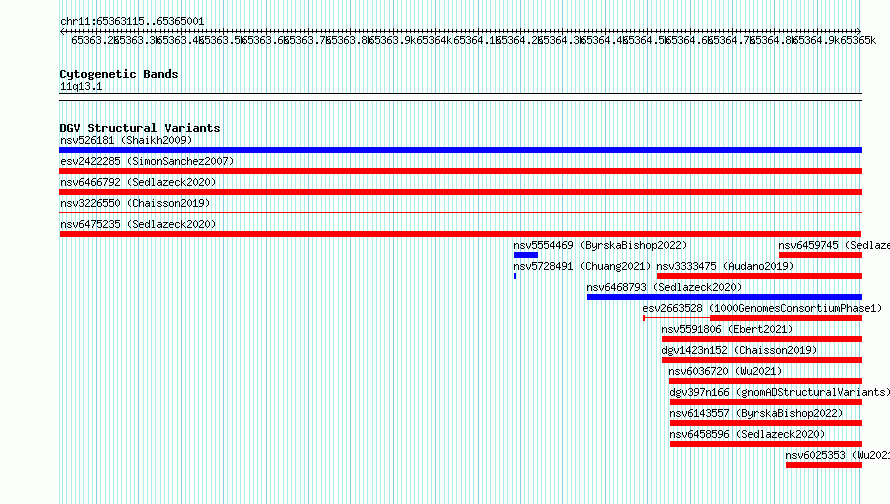Click the chr11:65363115..65365001 region label
Image resolution: width=890 pixels, height=504 pixels.
coord(132,21)
